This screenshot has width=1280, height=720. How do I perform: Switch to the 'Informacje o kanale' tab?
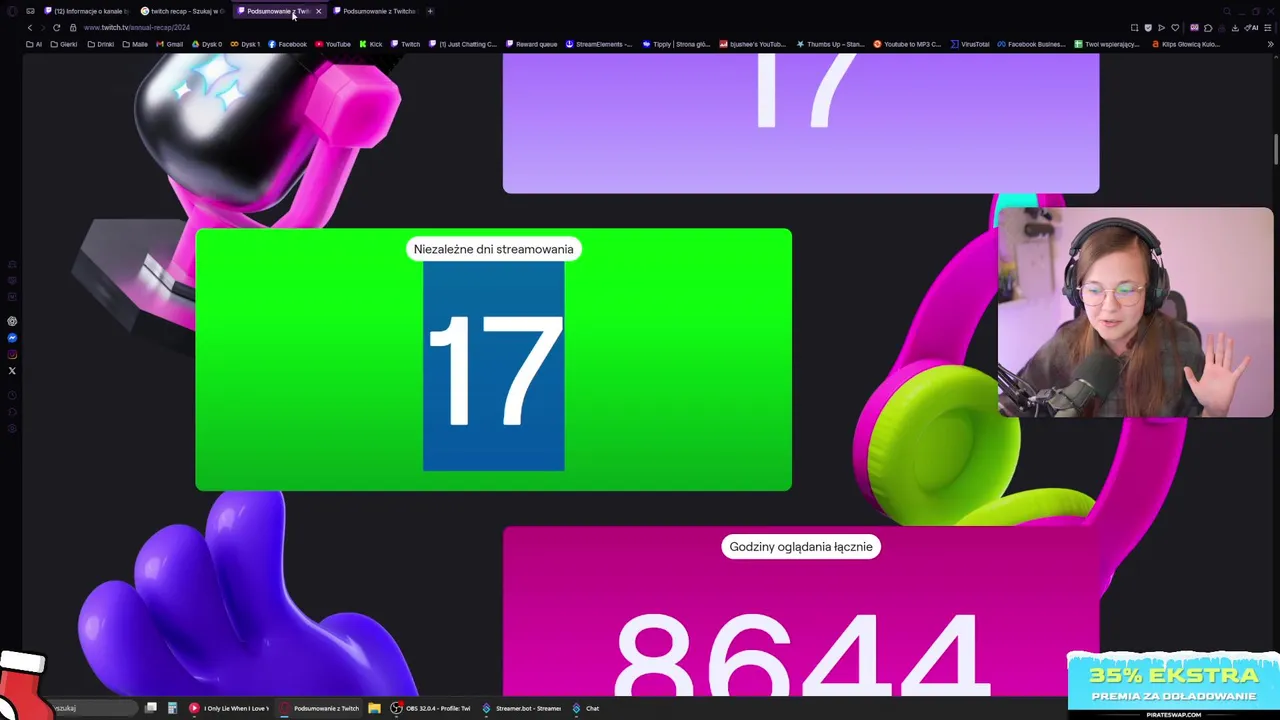point(86,11)
